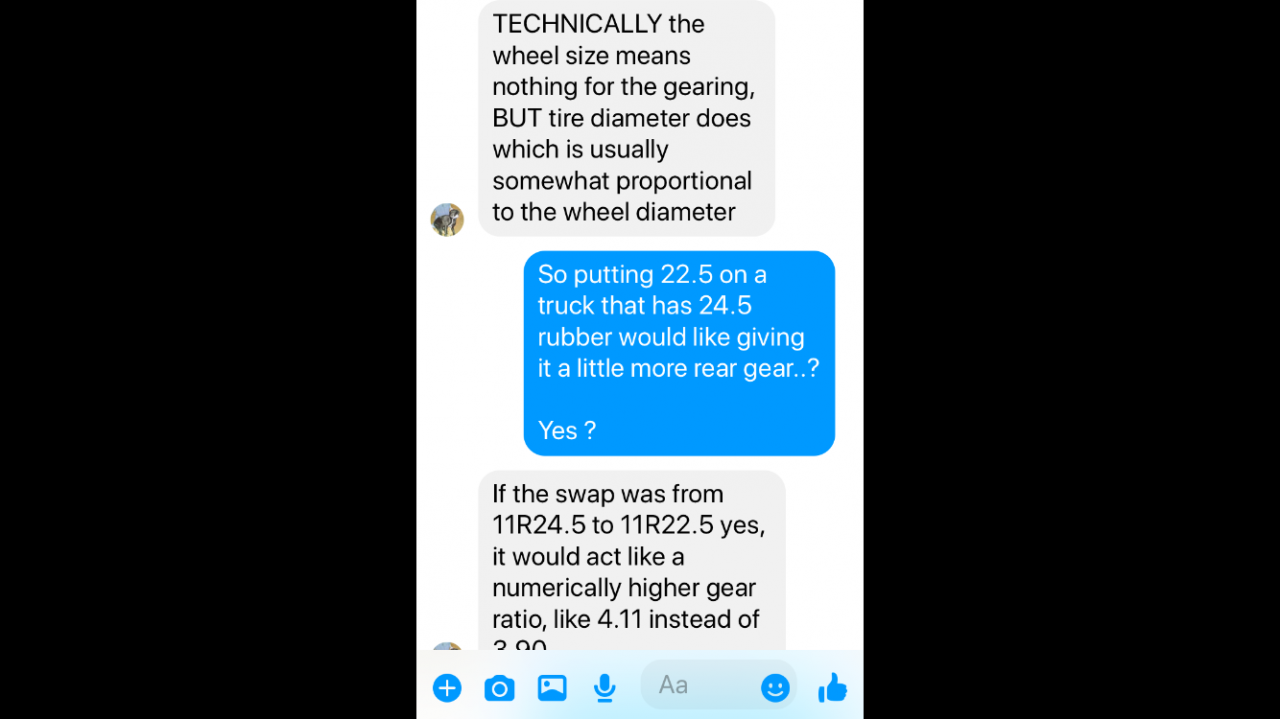Tap the 'to the wheel diameter' text line
1280x719 pixels.
coord(614,212)
